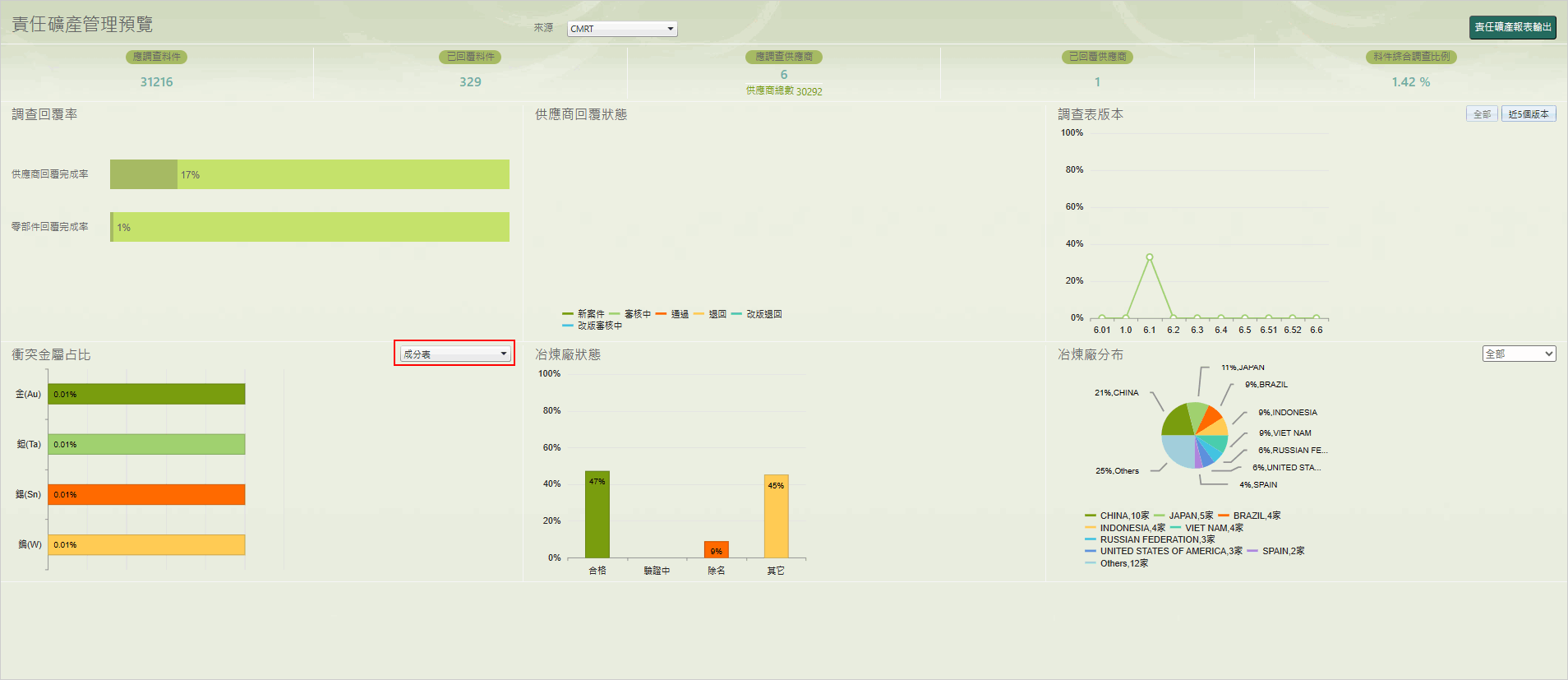
Task: Toggle SPAIN,2家 legend entry
Action: tap(1275, 551)
